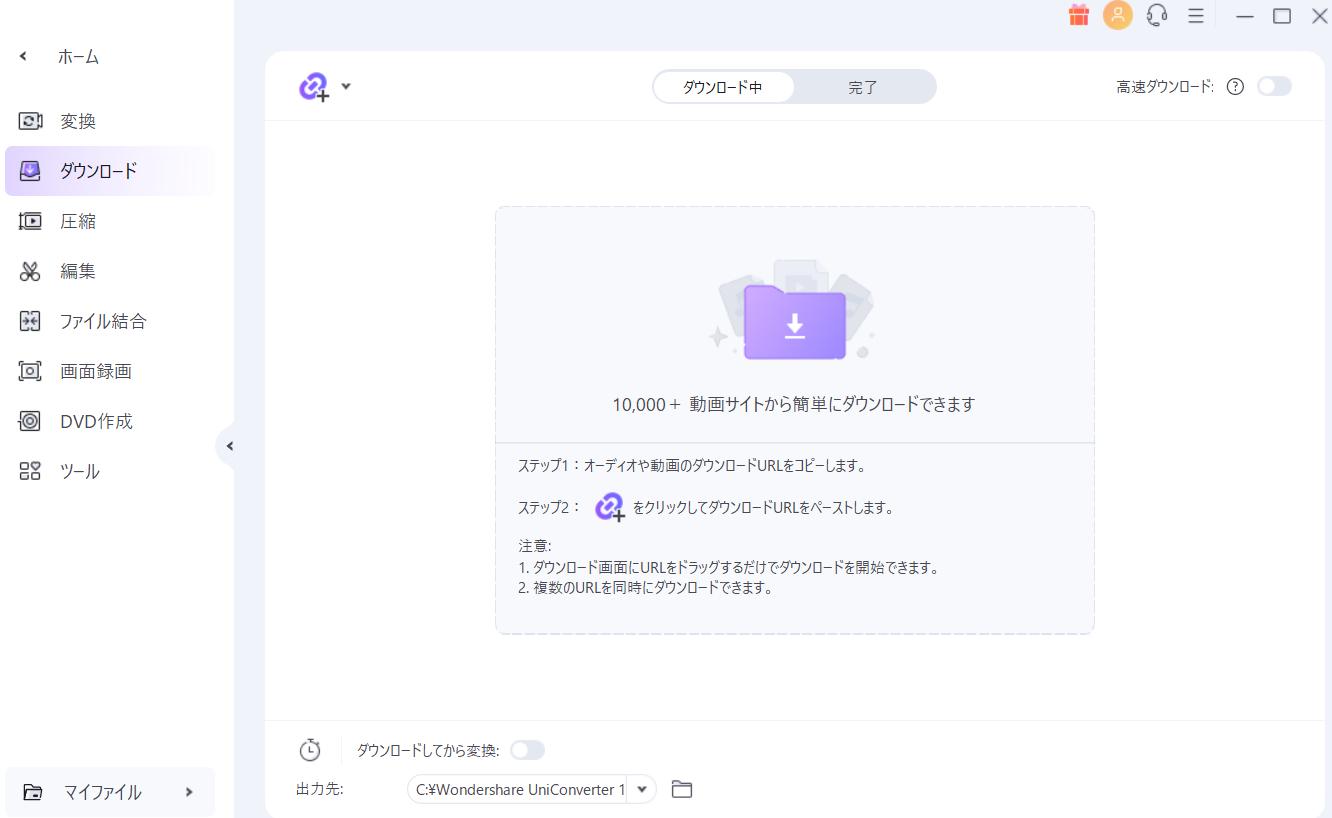This screenshot has height=818, width=1332.
Task: Click the text 10,000＋ 動画サイトから簡単にダウンロードできます
Action: point(794,404)
